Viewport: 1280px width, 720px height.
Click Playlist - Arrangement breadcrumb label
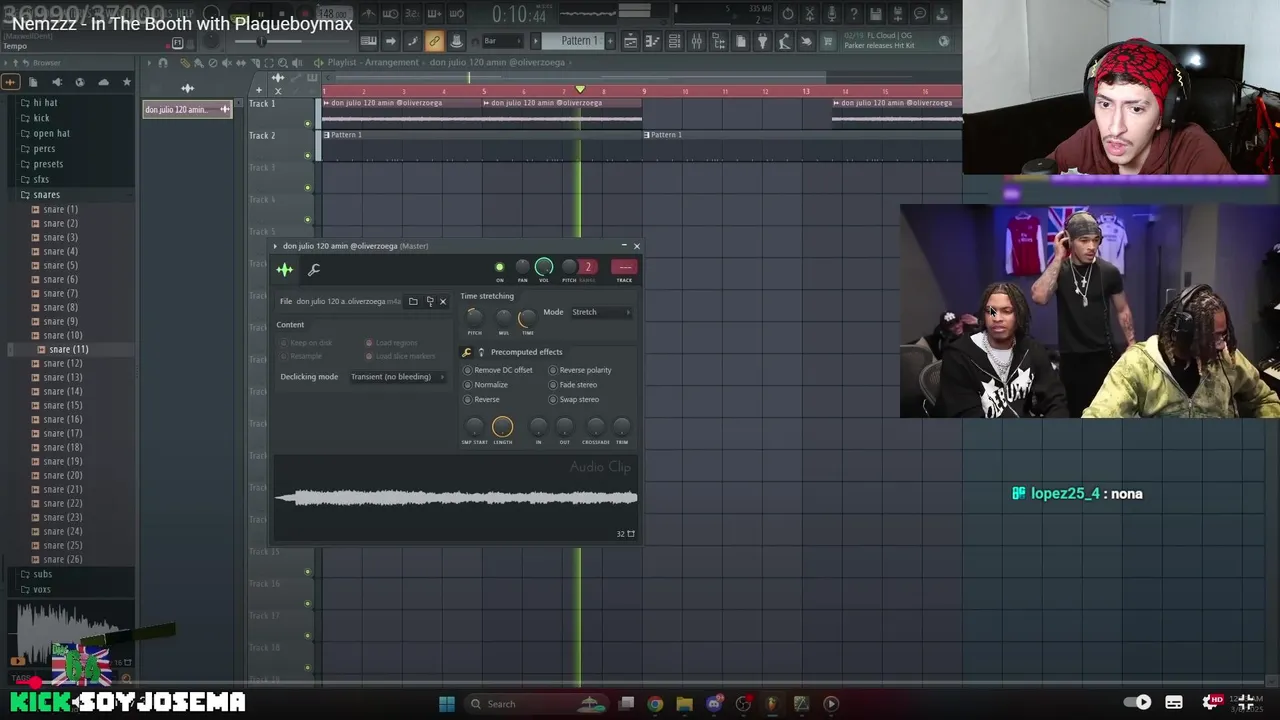373,62
